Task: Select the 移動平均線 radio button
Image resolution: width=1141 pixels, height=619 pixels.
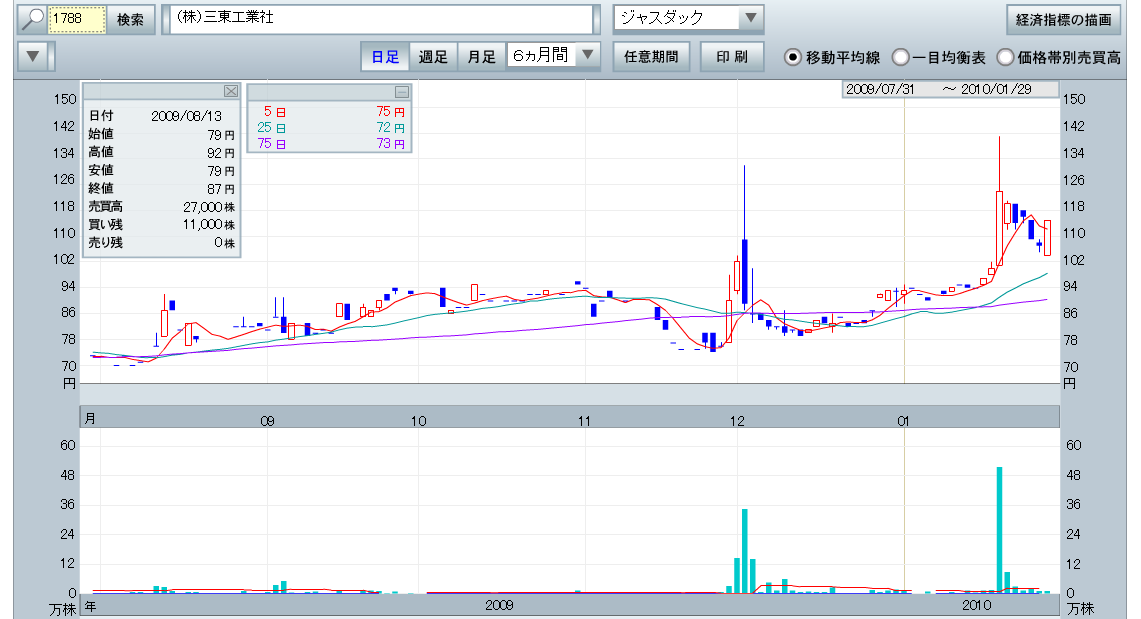Action: tap(793, 57)
